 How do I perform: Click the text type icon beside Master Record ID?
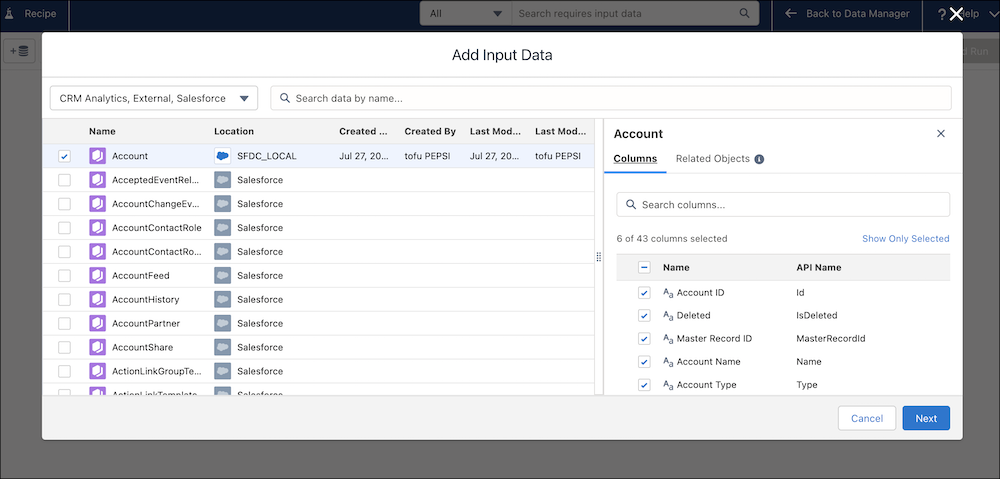[668, 339]
